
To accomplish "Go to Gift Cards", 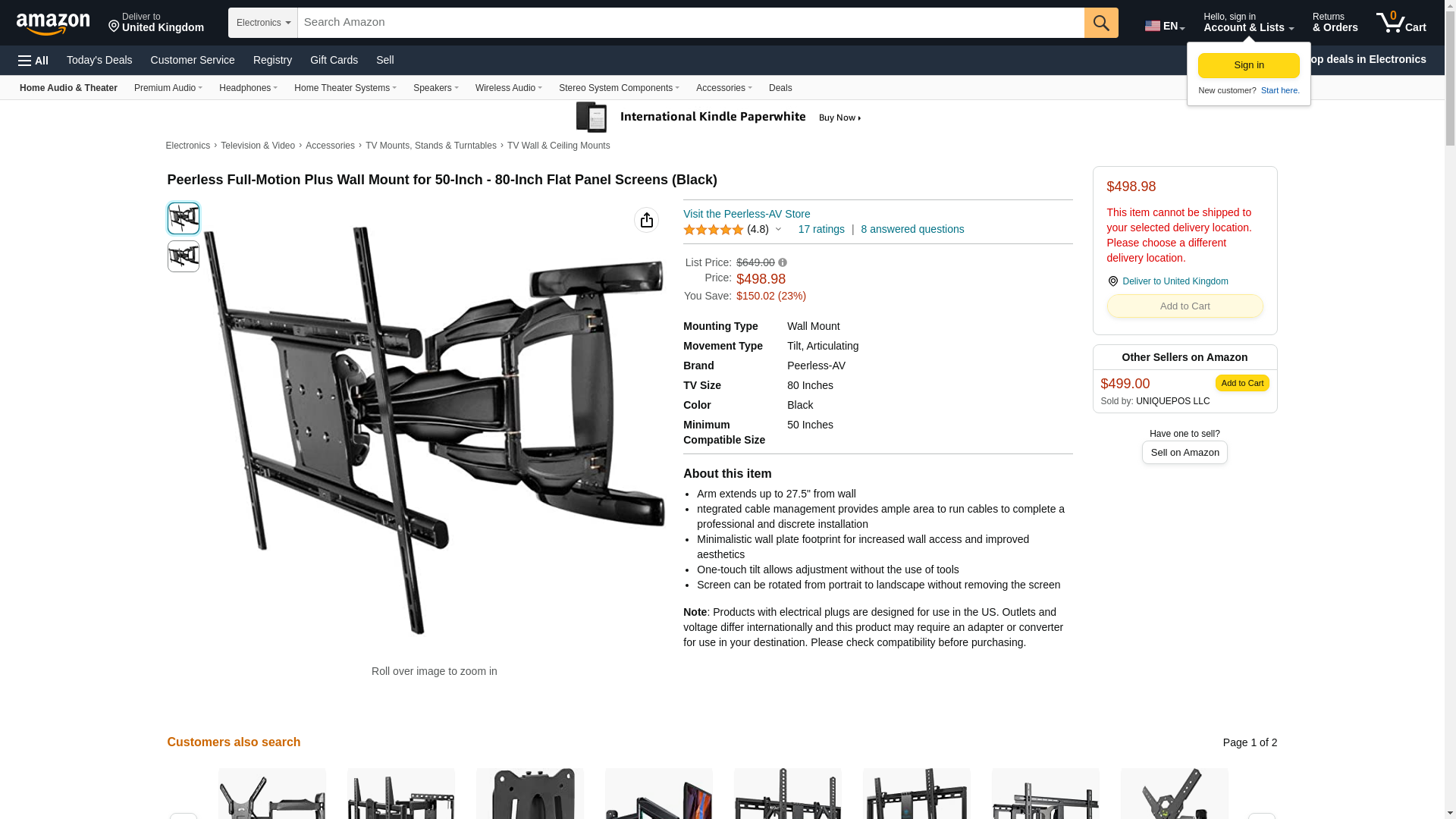I will (334, 60).
